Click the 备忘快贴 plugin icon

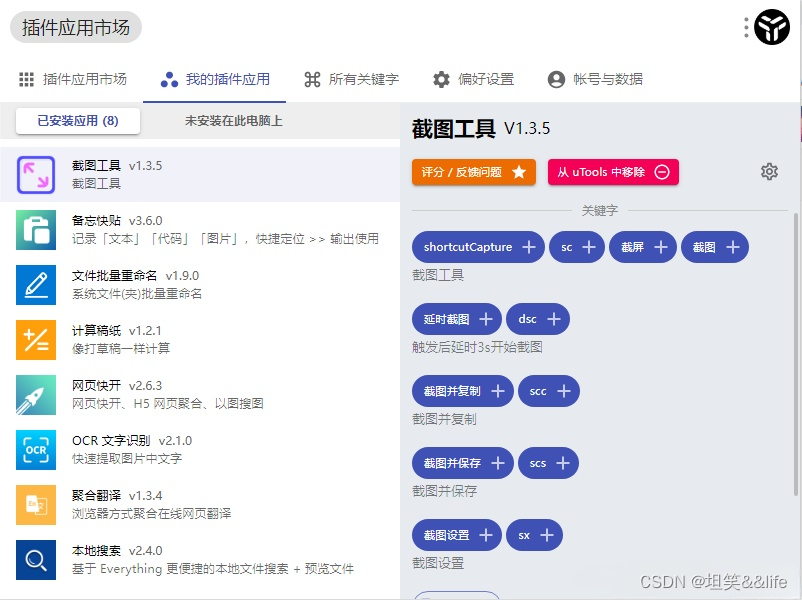pos(36,230)
